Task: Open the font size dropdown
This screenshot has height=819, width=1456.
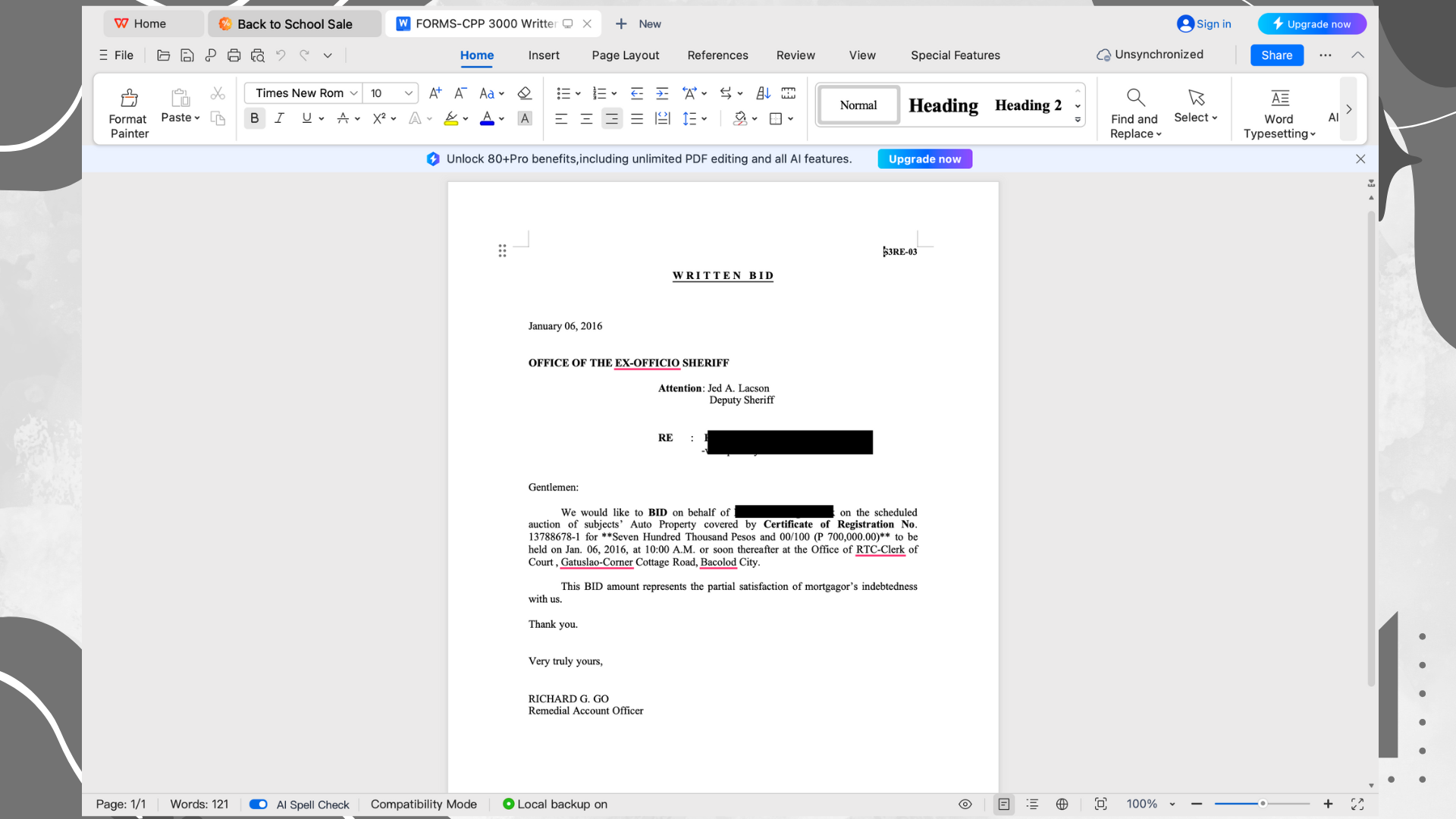Action: click(x=408, y=93)
